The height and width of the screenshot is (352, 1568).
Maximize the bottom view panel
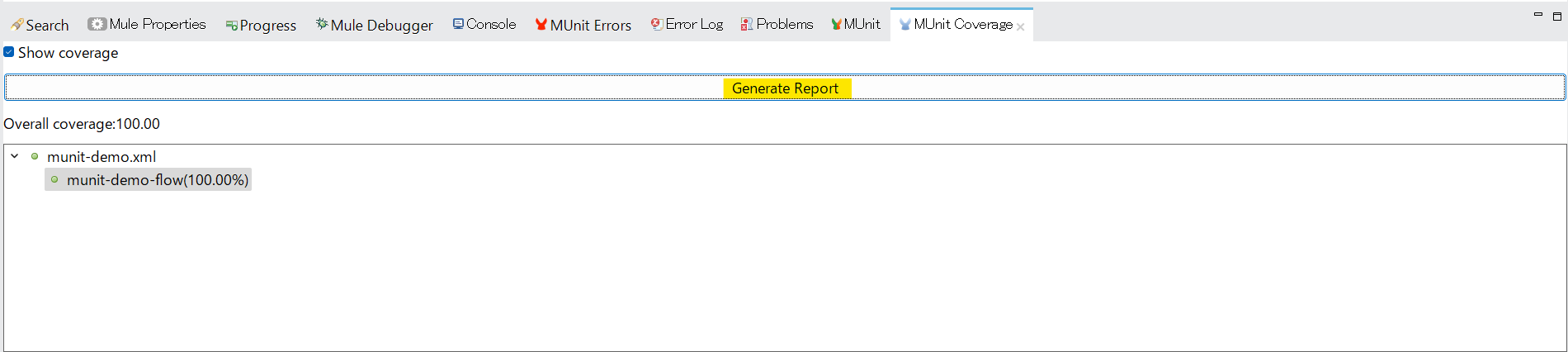(x=1557, y=16)
